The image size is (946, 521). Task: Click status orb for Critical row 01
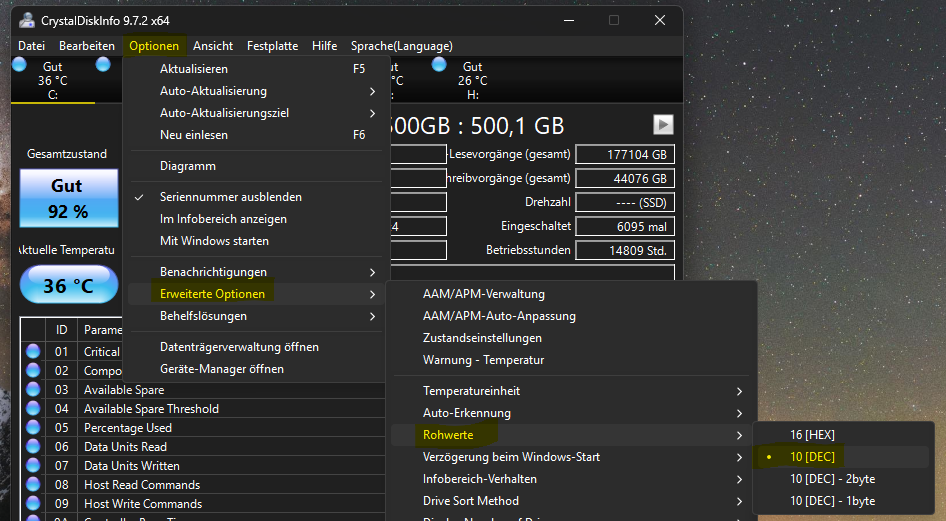(x=33, y=351)
